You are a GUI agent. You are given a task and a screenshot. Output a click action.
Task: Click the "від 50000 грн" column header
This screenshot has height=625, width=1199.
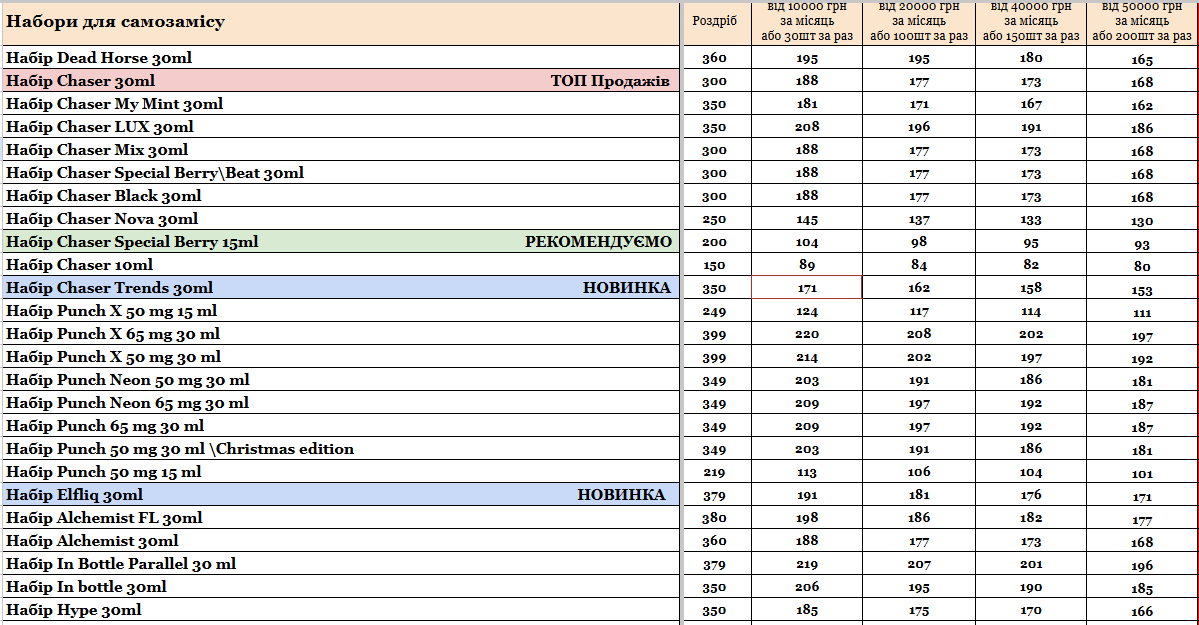[x=1141, y=22]
